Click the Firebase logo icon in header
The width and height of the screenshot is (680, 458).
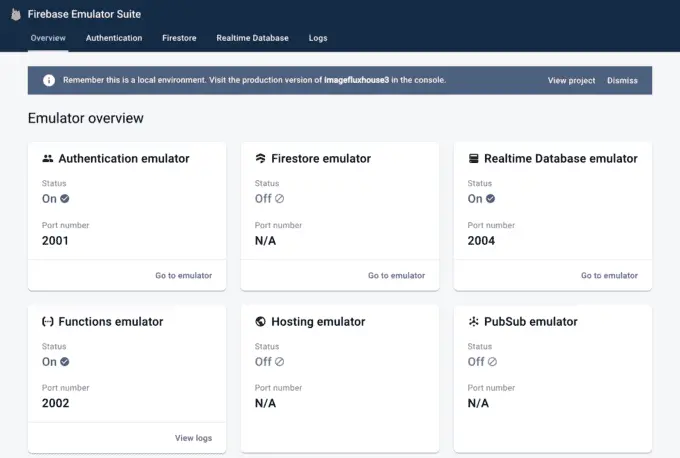point(16,15)
